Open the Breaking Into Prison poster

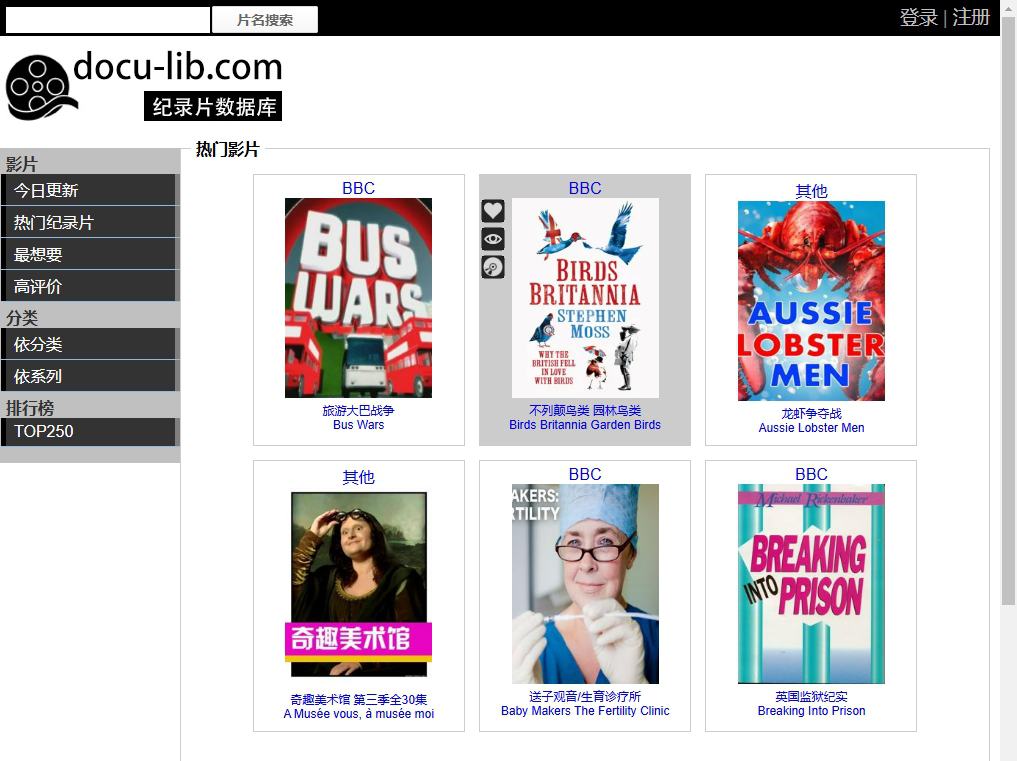point(811,584)
